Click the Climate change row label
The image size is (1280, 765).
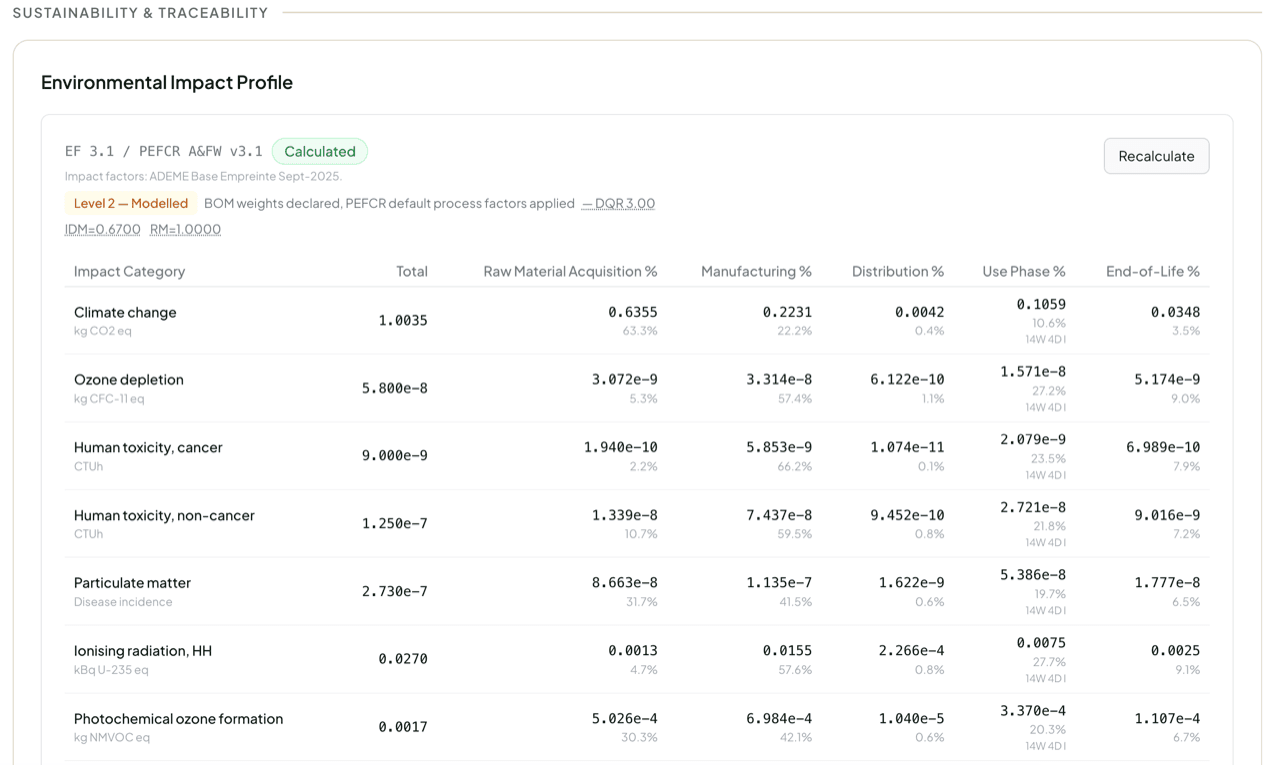[x=125, y=312]
